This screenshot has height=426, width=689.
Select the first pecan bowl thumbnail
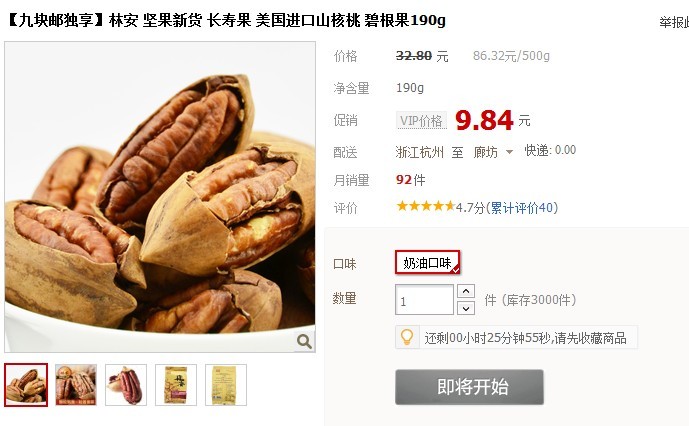[26, 385]
